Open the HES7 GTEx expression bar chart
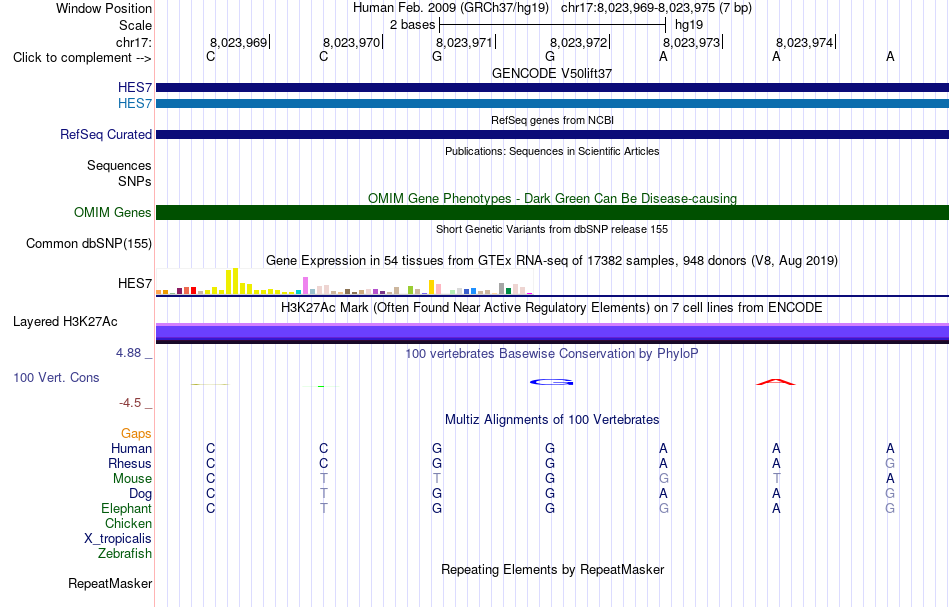This screenshot has height=607, width=950. pos(344,282)
